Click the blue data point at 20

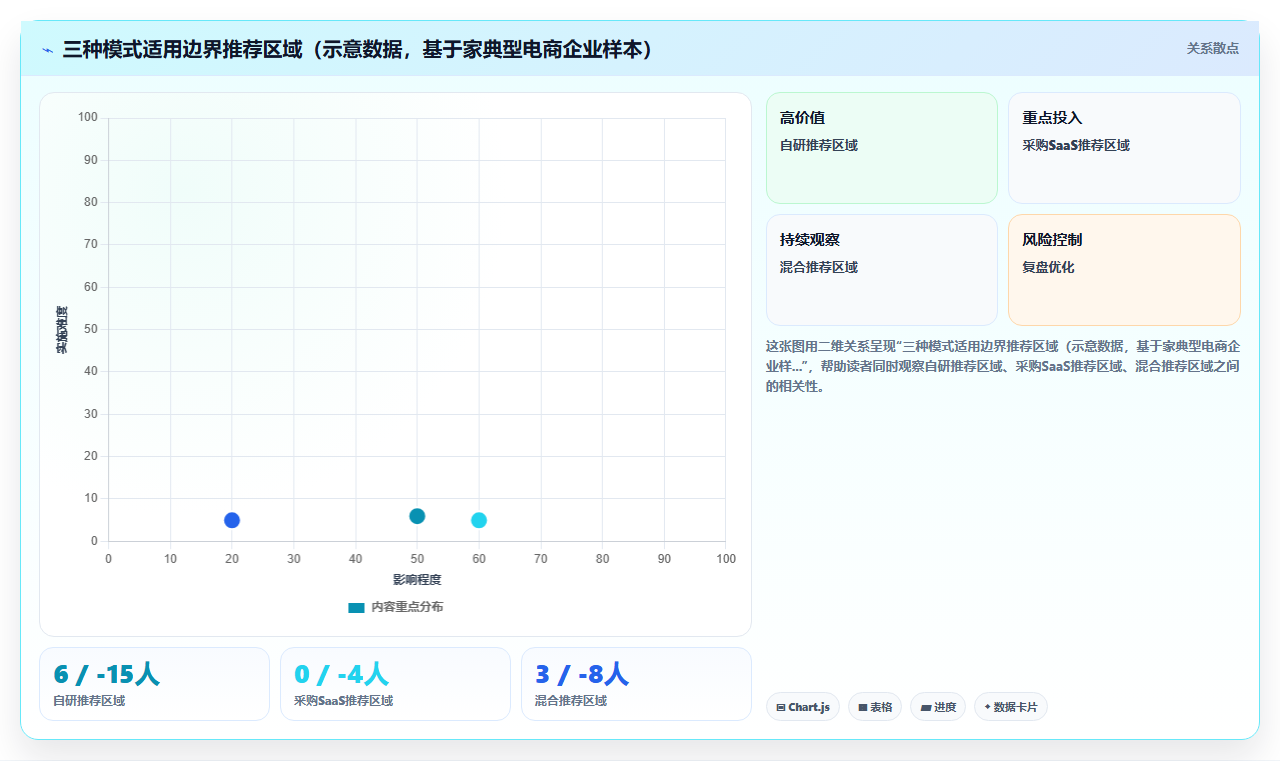point(232,520)
